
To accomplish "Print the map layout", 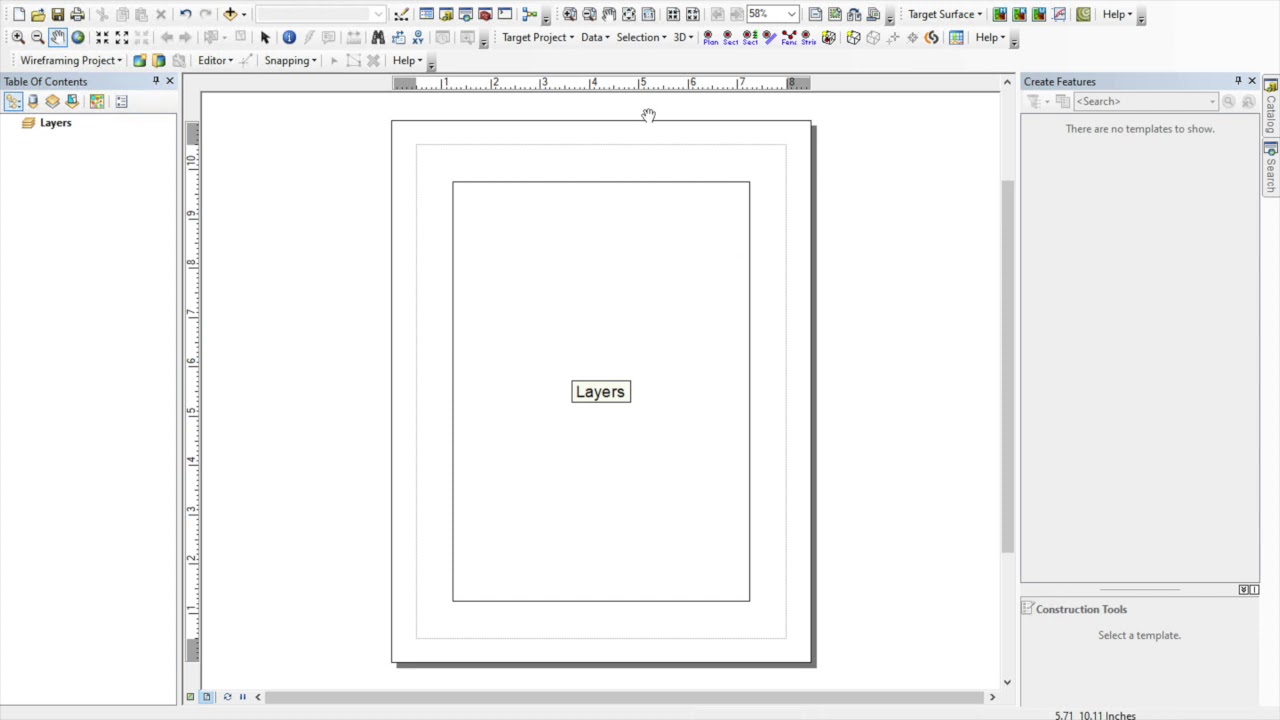I will [77, 14].
